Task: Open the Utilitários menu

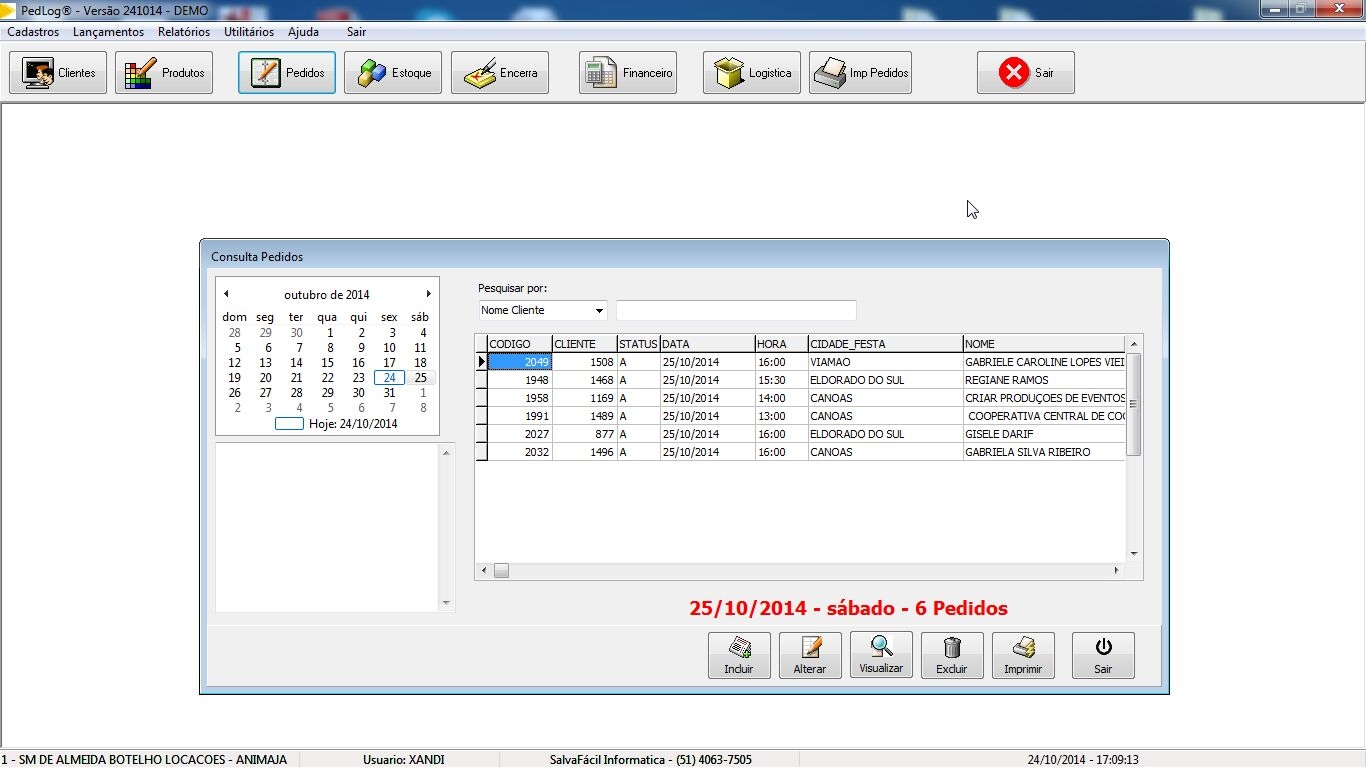Action: [x=248, y=32]
